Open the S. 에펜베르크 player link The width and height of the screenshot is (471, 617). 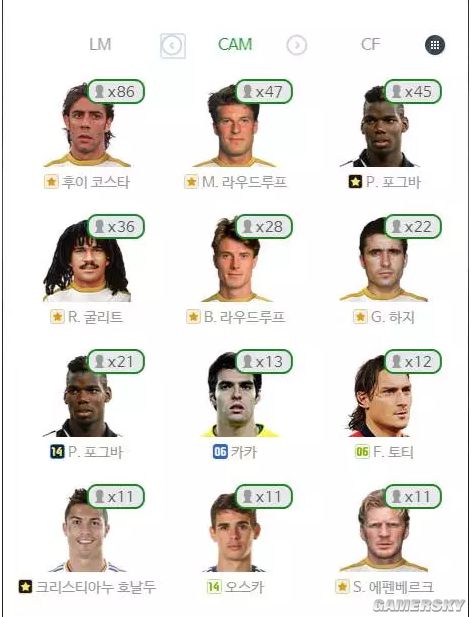click(x=384, y=587)
